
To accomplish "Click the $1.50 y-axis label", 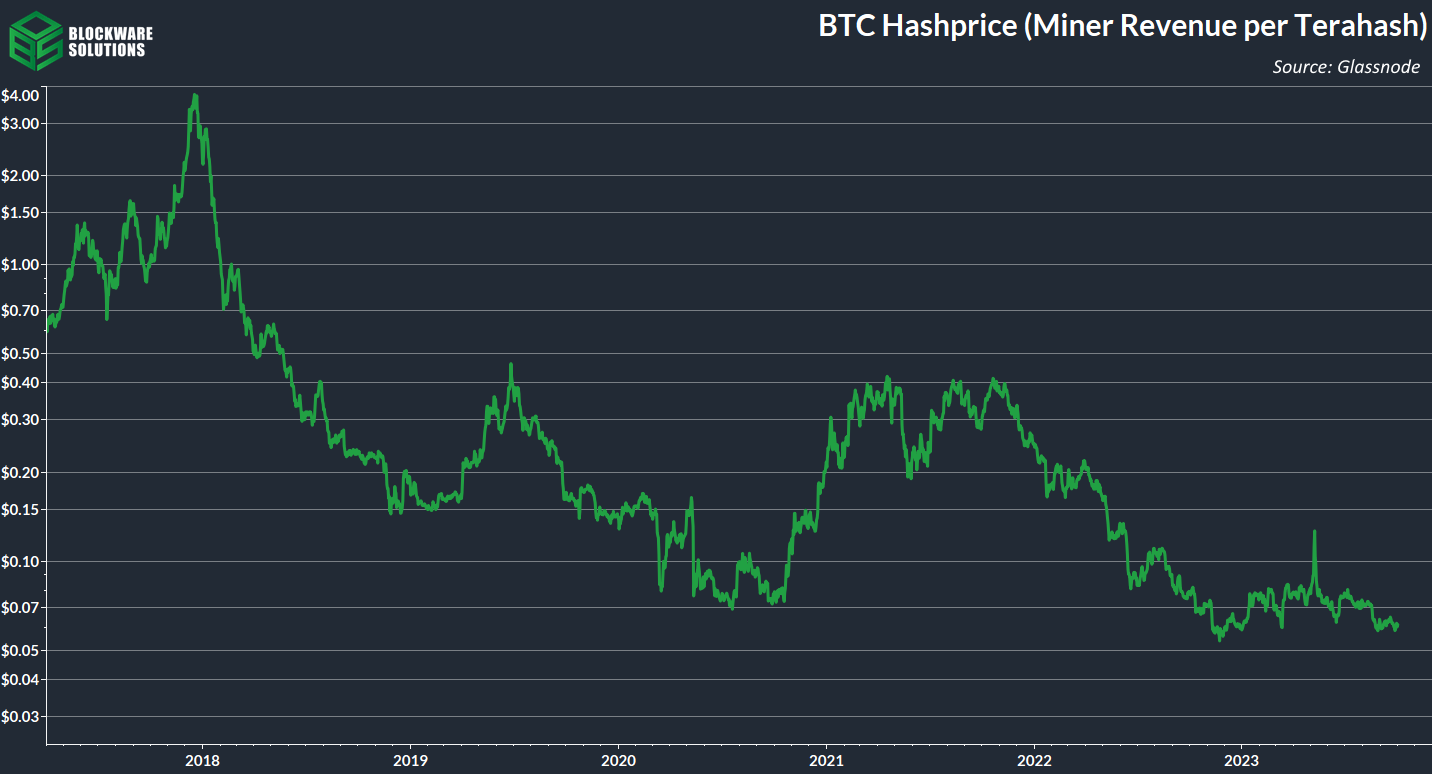I will click(20, 213).
